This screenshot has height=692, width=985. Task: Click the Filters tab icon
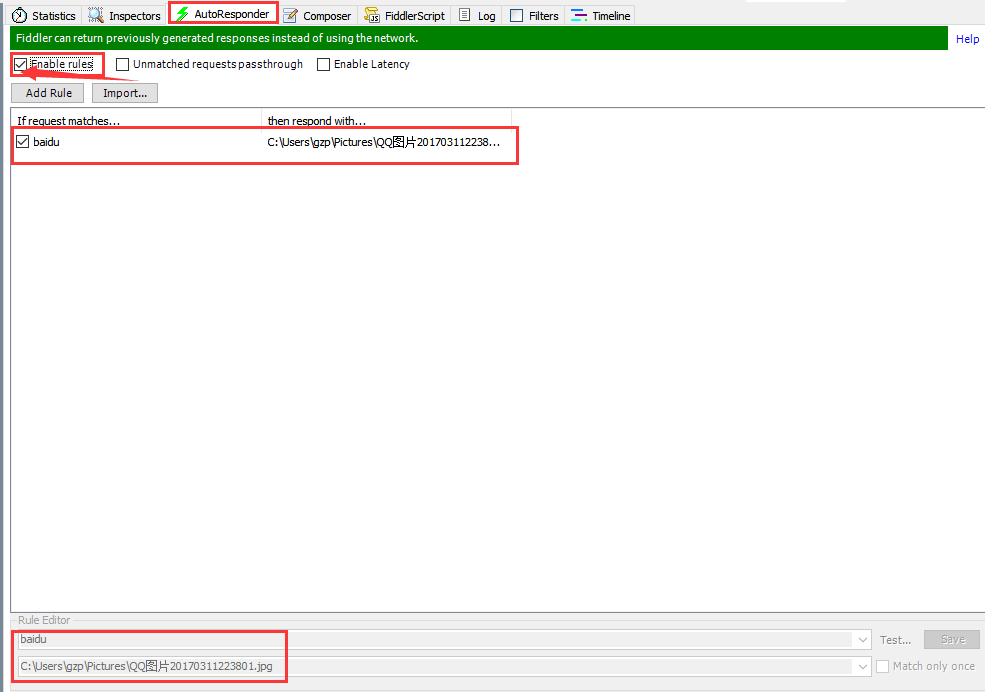pyautogui.click(x=516, y=16)
